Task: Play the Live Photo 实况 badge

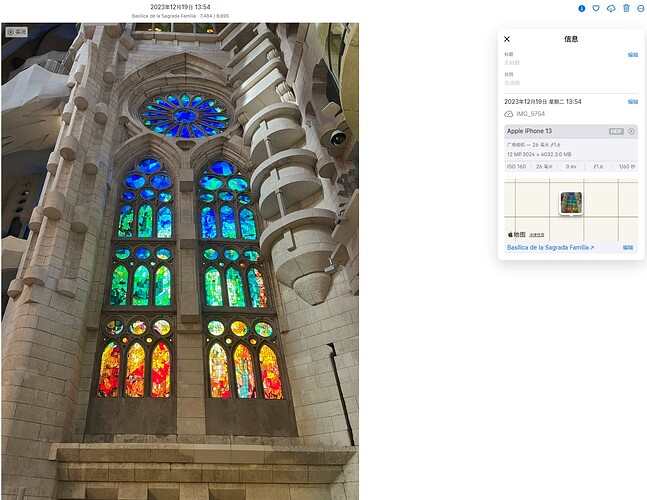Action: point(17,32)
